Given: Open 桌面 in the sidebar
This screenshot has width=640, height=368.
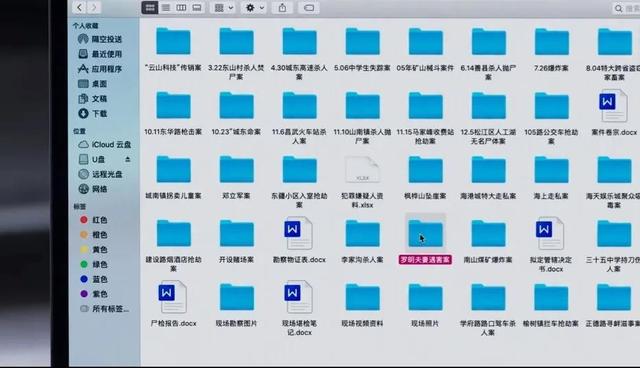Looking at the screenshot, I should 93,84.
